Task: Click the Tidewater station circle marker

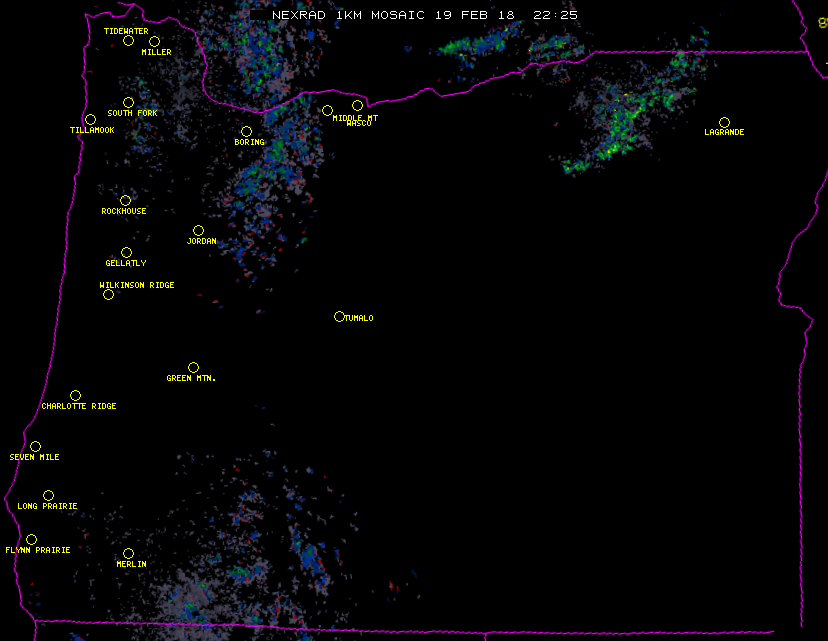Action: click(x=128, y=41)
